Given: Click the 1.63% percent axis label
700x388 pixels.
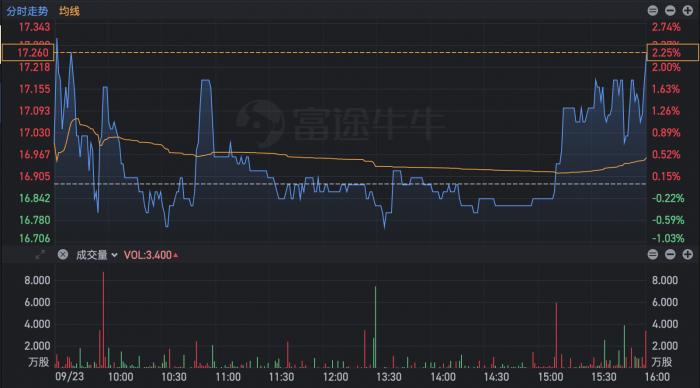Looking at the screenshot, I should 666,89.
